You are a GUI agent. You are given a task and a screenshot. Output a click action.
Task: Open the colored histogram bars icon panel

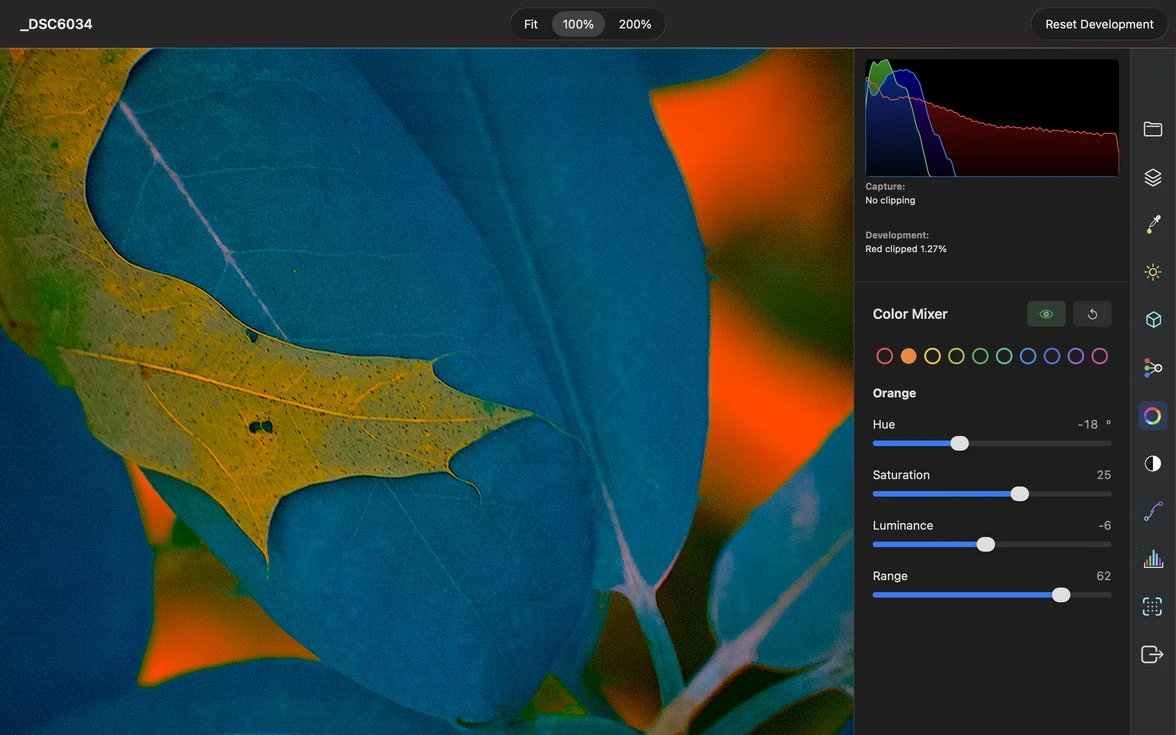point(1153,559)
